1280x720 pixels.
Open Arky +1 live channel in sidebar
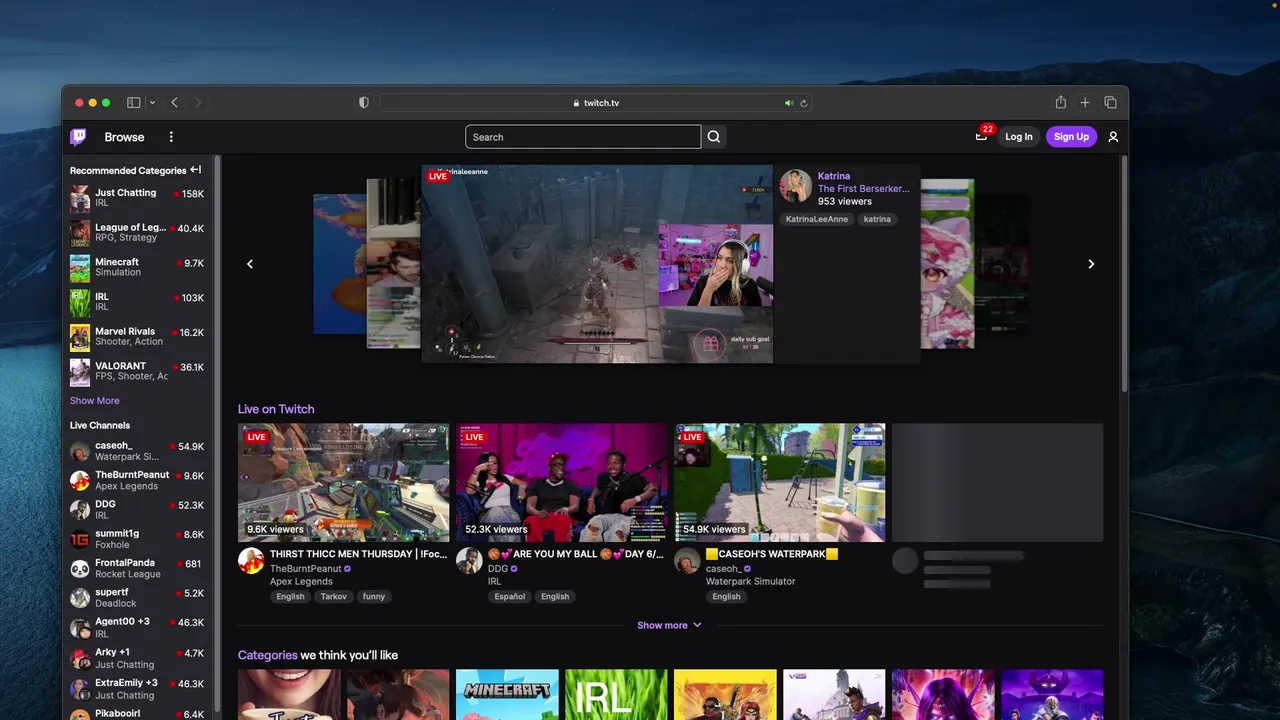[137, 658]
